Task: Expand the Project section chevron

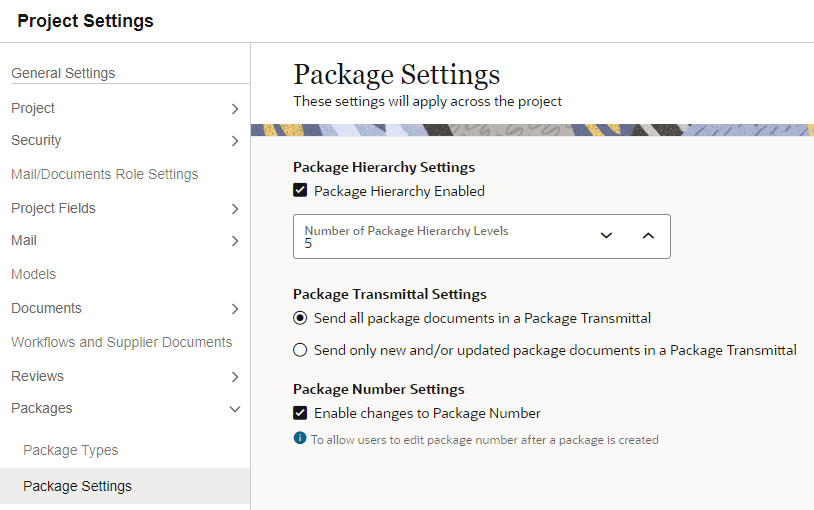Action: coord(235,109)
